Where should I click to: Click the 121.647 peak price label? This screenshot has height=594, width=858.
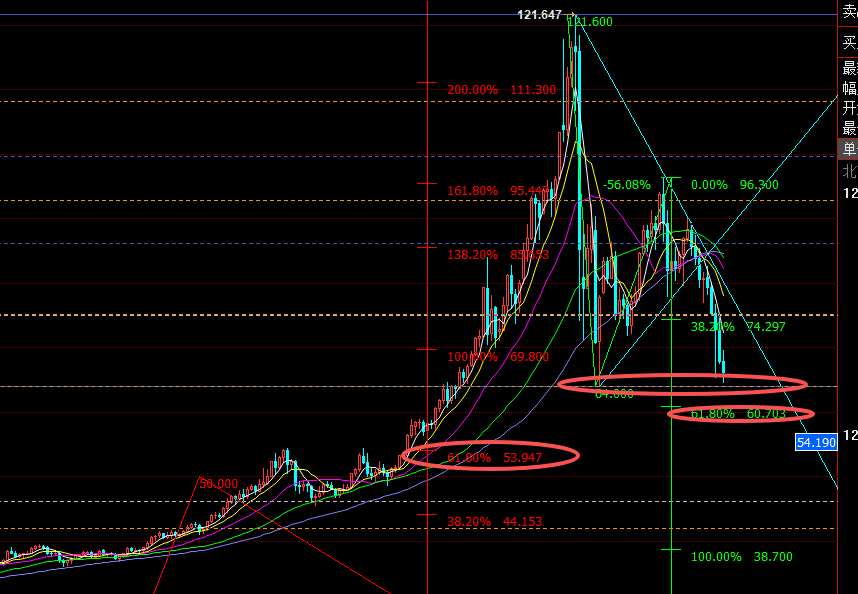[539, 14]
